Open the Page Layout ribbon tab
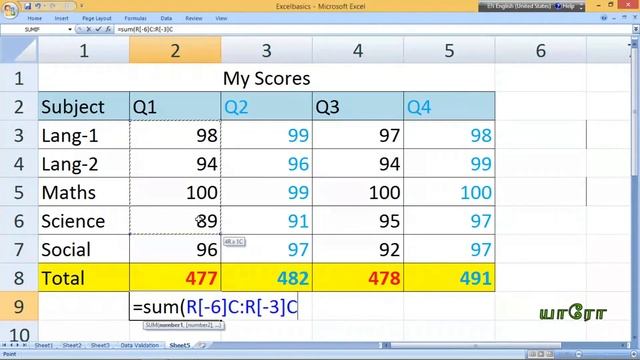640x360 pixels. [97, 18]
